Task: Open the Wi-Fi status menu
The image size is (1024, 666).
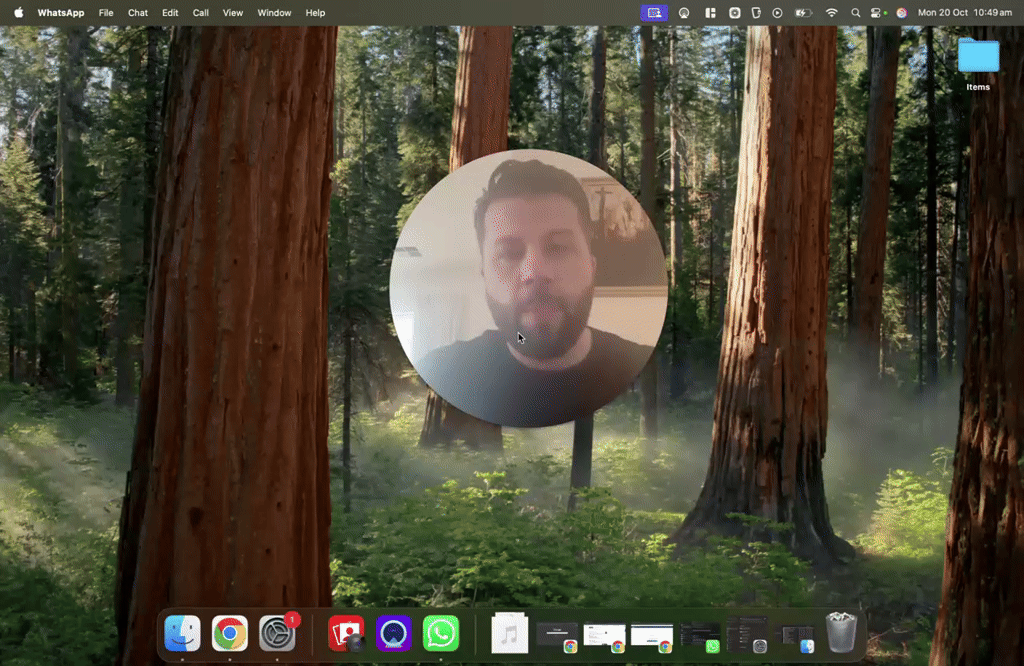Action: (x=831, y=12)
